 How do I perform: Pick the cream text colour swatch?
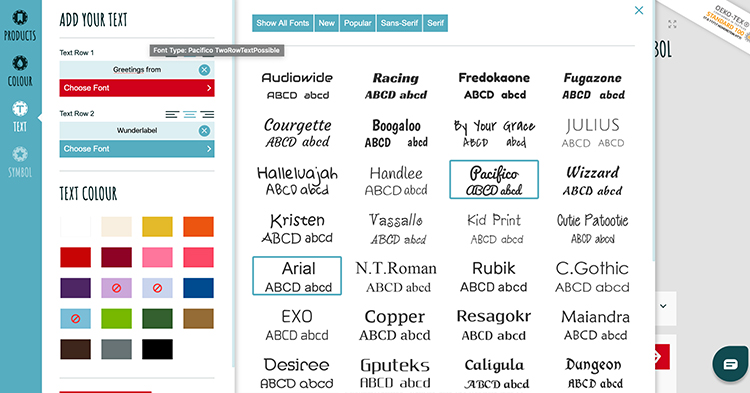(x=116, y=227)
